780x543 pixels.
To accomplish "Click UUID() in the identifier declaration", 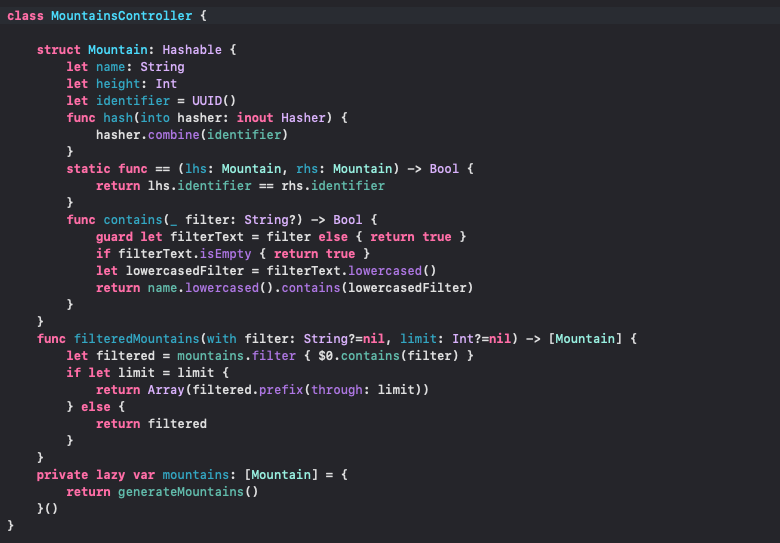I will pyautogui.click(x=214, y=100).
